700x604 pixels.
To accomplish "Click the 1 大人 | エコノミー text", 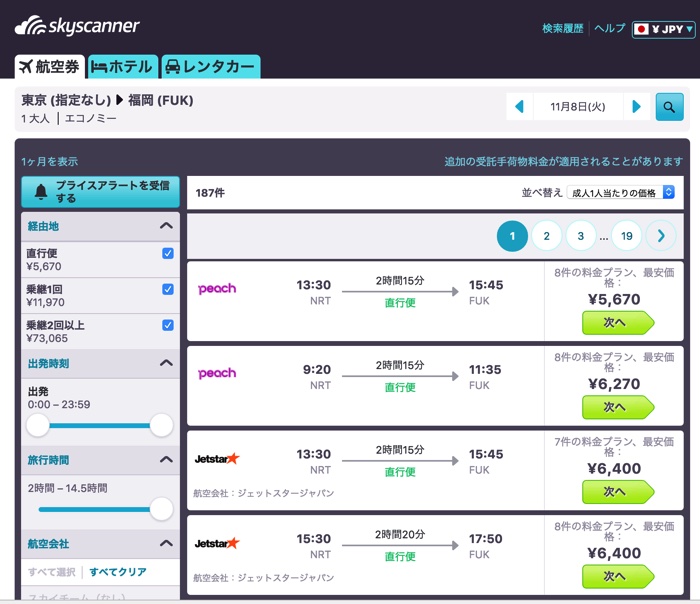I will 69,118.
